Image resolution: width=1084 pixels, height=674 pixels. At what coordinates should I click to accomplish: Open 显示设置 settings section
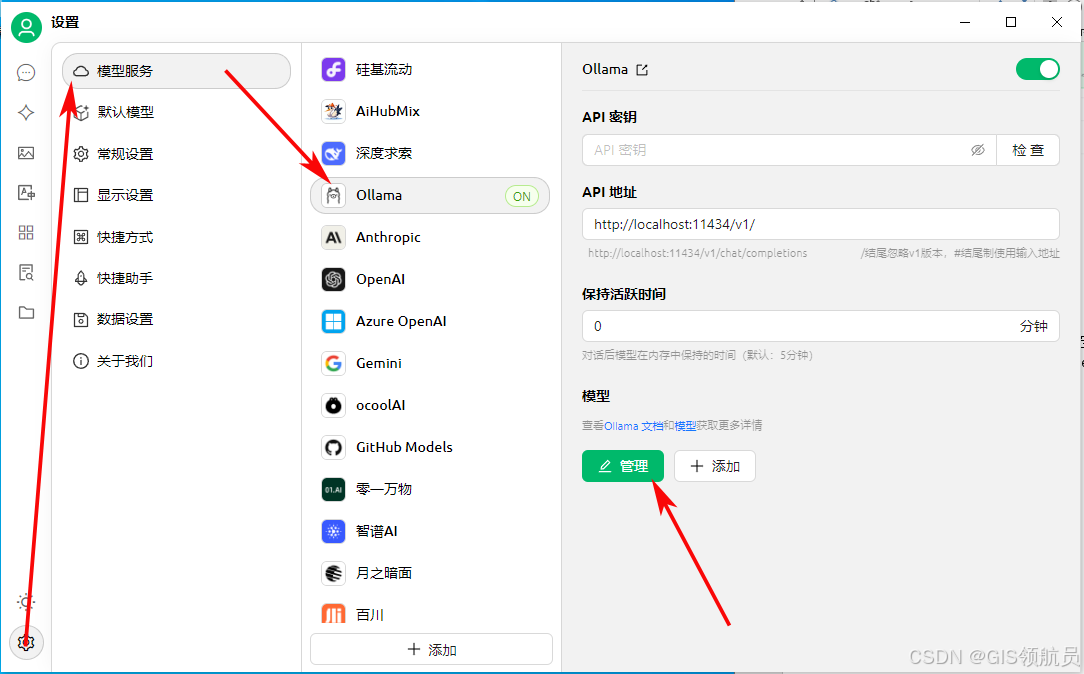tap(176, 195)
